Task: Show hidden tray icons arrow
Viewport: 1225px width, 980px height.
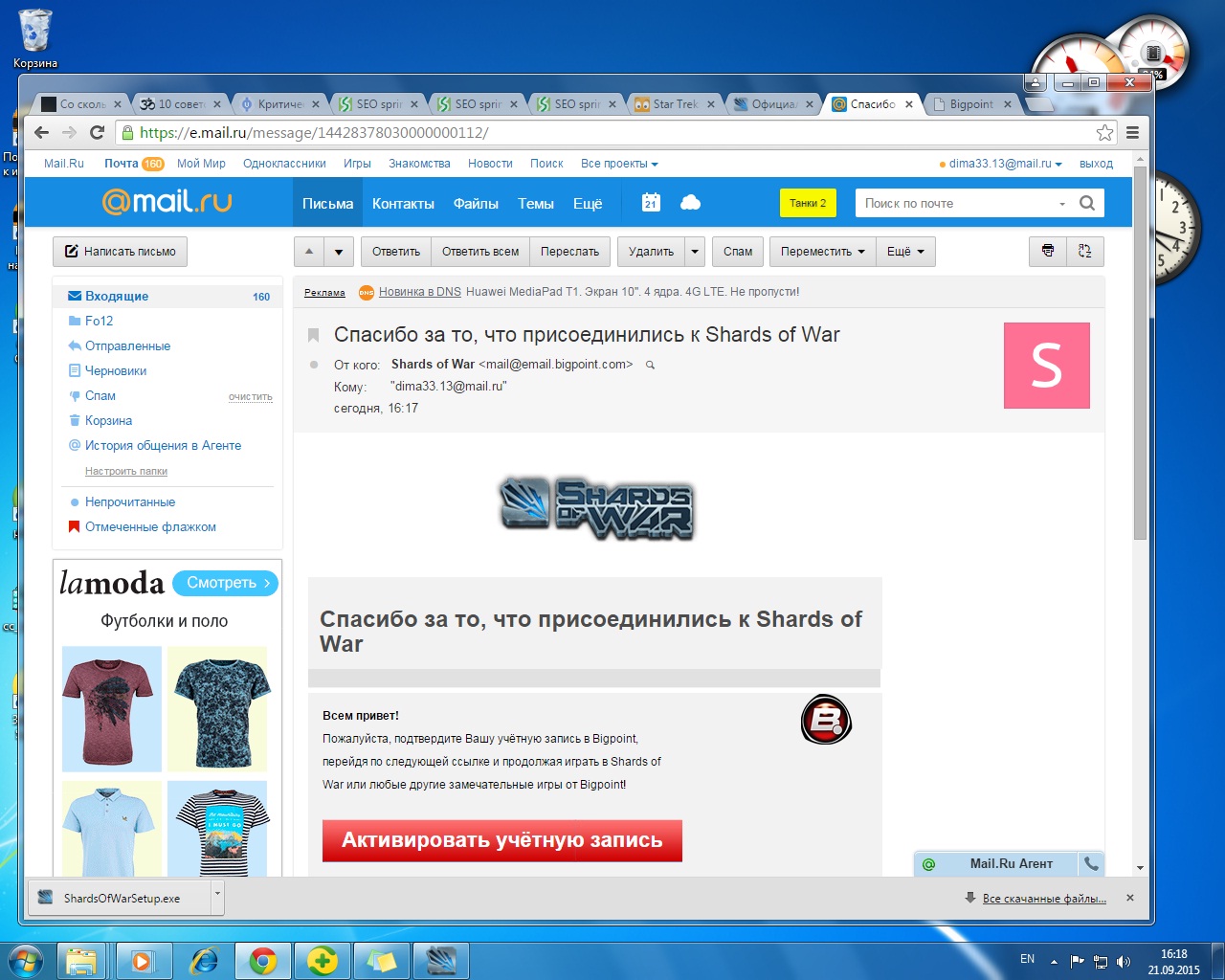Action: [x=1054, y=961]
